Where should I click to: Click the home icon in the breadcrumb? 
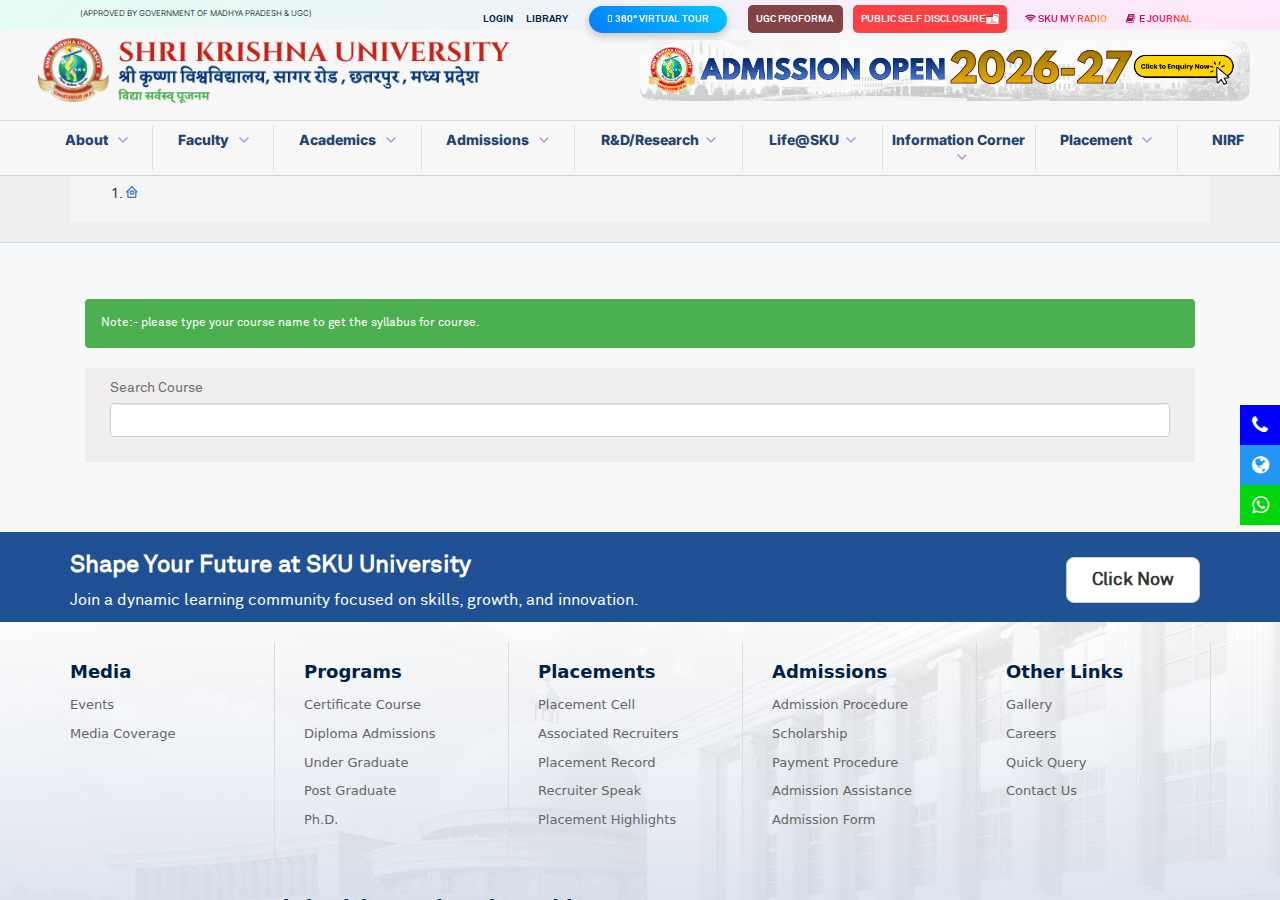132,192
